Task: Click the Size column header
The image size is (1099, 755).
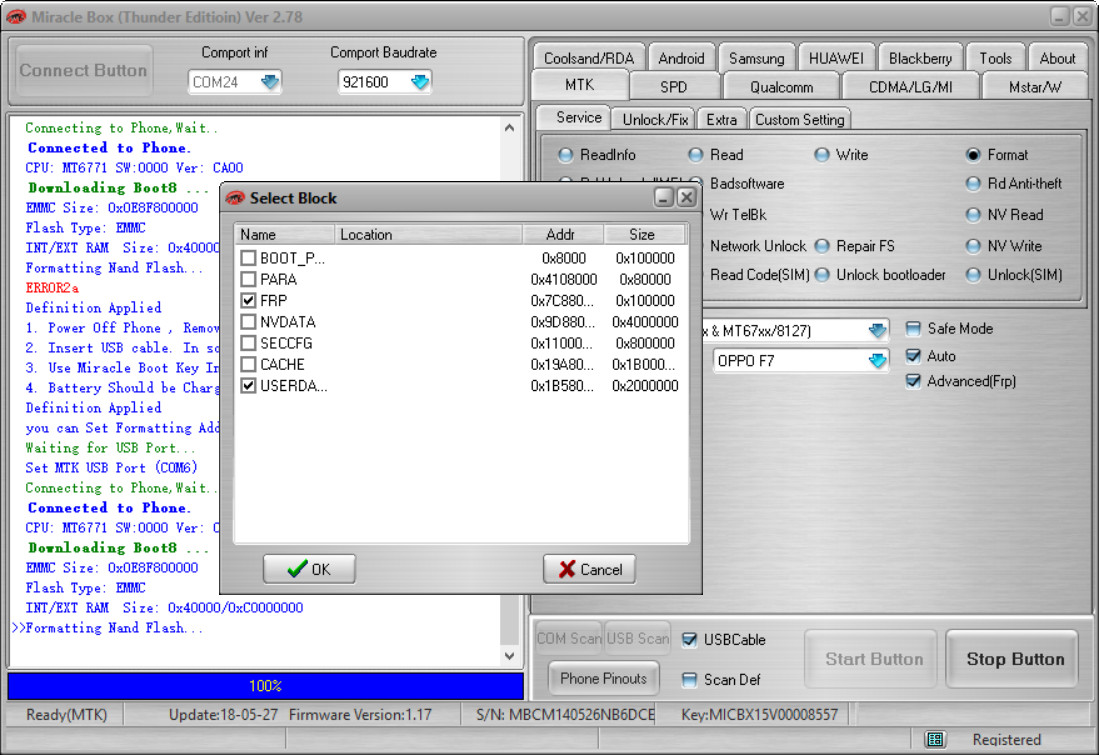Action: [643, 234]
